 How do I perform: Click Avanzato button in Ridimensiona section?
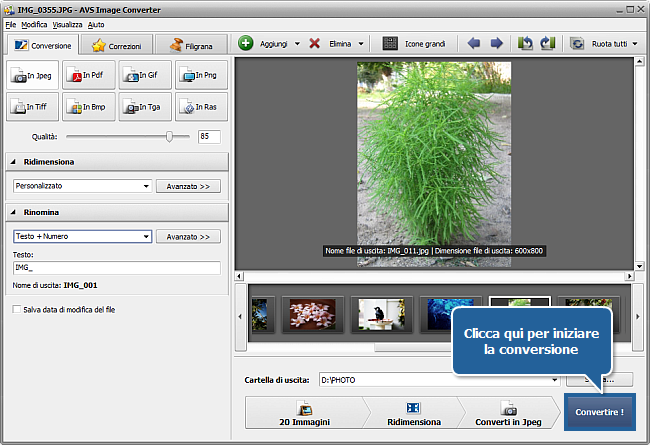(x=188, y=186)
